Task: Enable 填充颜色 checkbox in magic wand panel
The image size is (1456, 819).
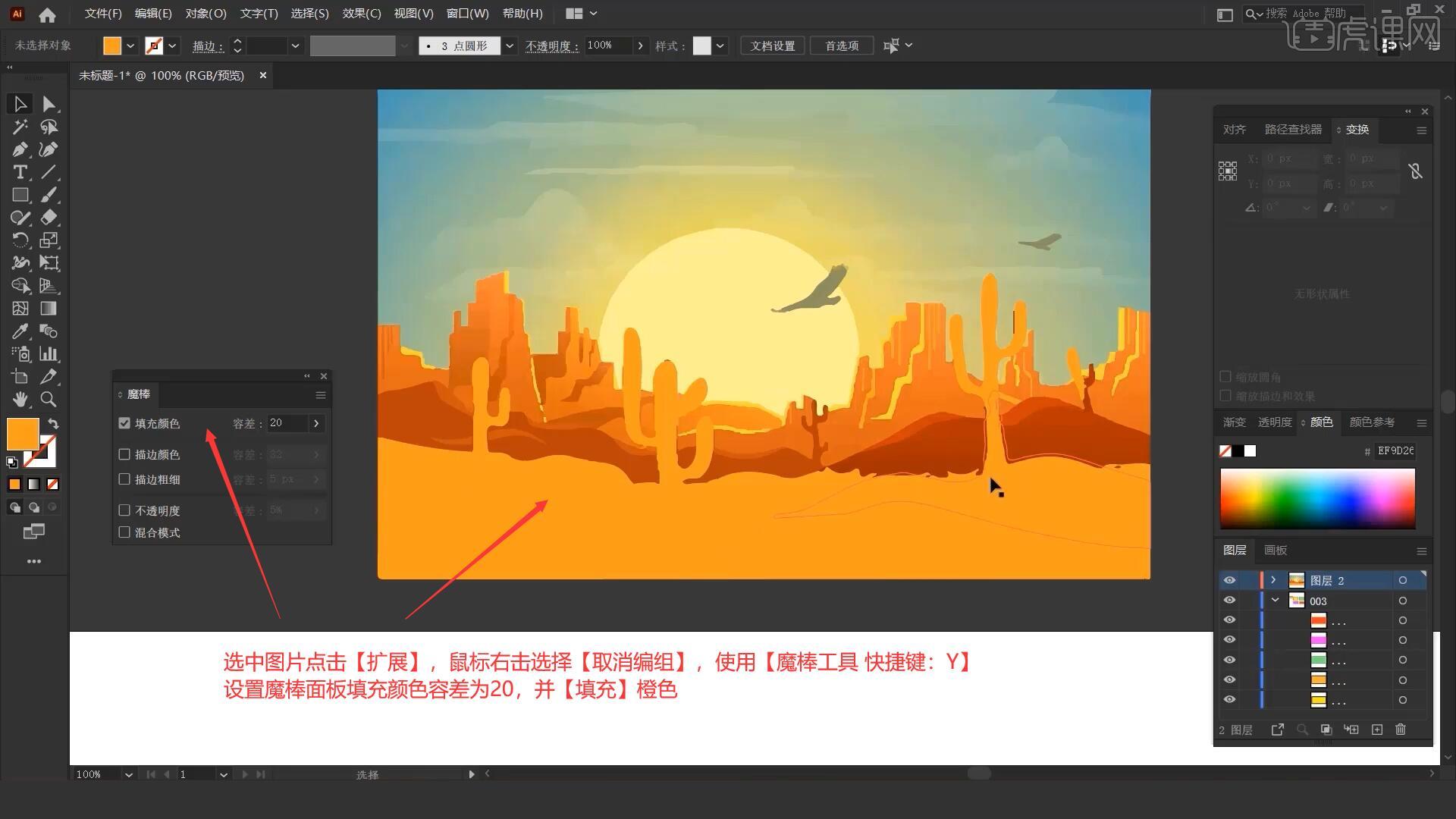Action: point(124,423)
